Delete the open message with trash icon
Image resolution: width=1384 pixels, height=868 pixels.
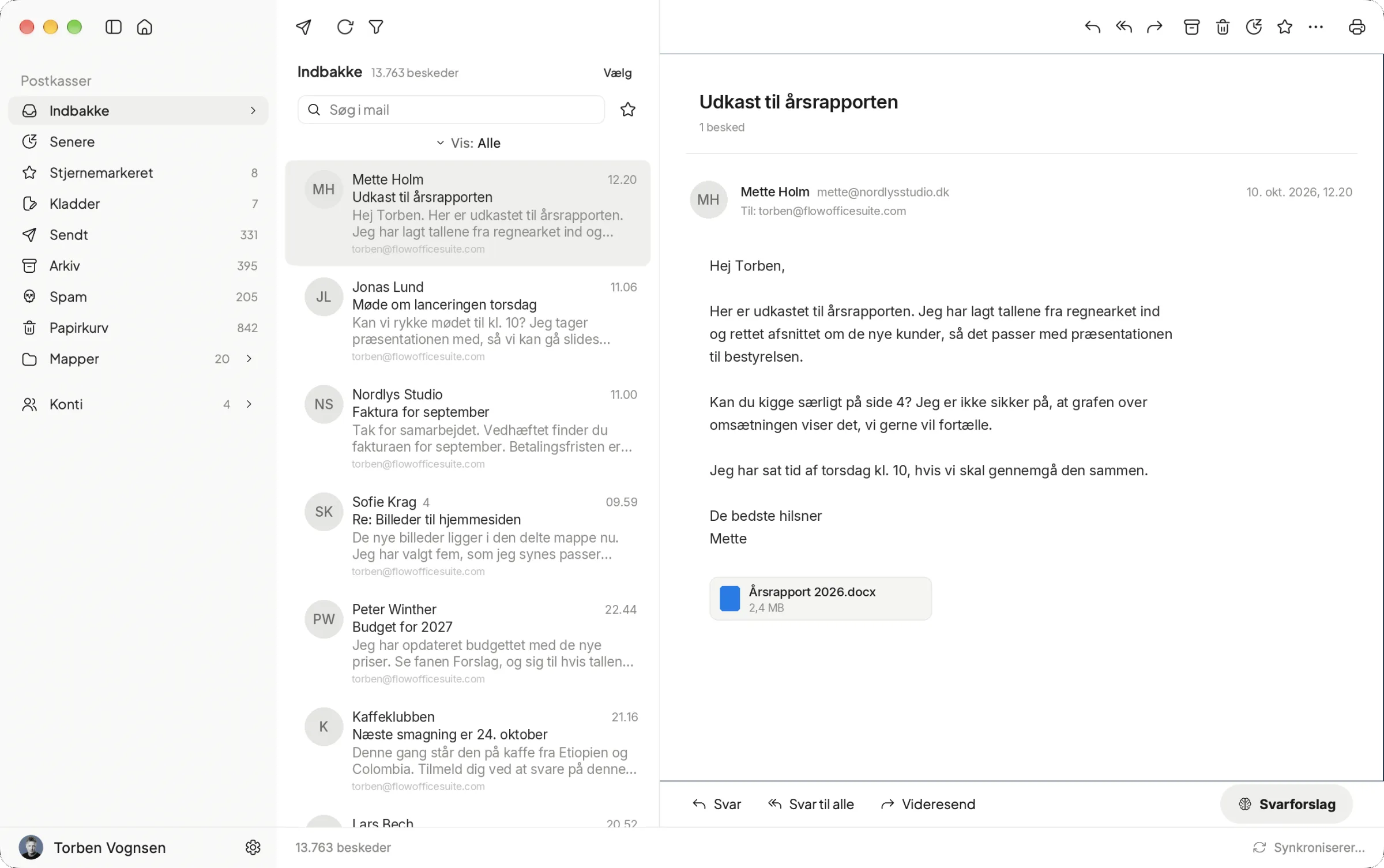(x=1223, y=27)
